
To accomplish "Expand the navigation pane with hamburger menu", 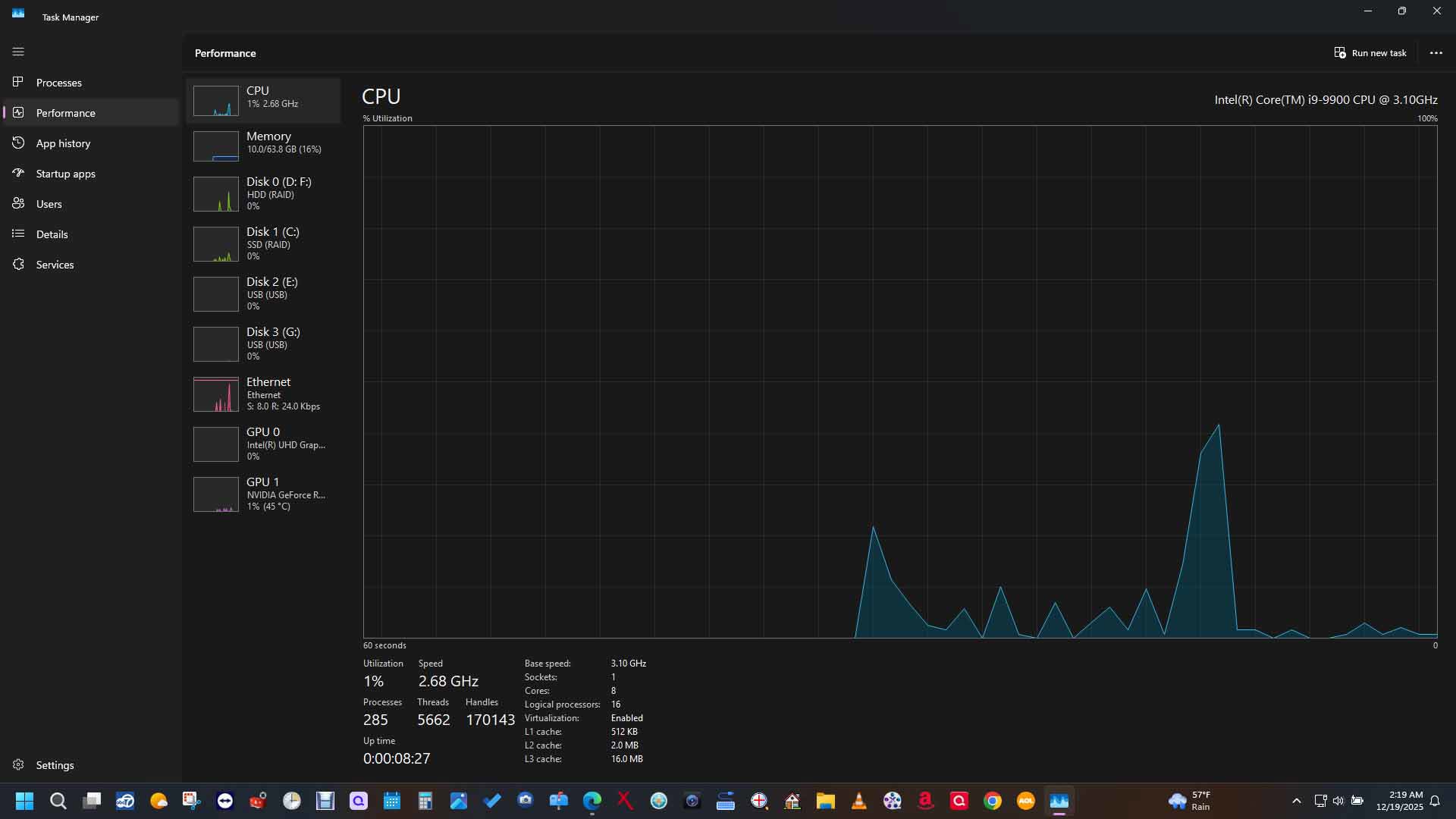I will tap(18, 52).
